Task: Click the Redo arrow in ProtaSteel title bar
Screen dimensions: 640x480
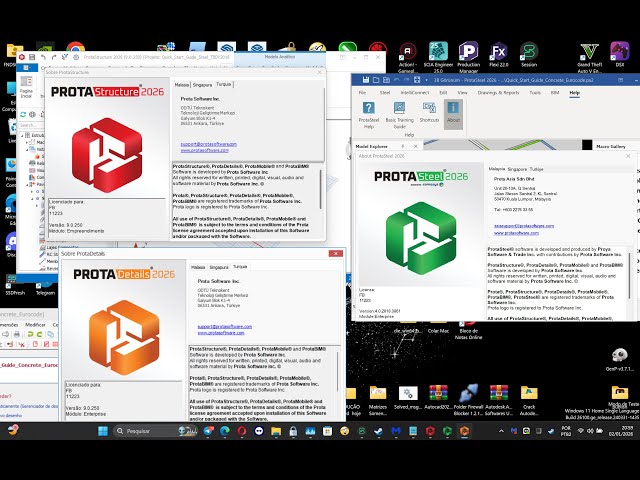Action: click(x=407, y=80)
